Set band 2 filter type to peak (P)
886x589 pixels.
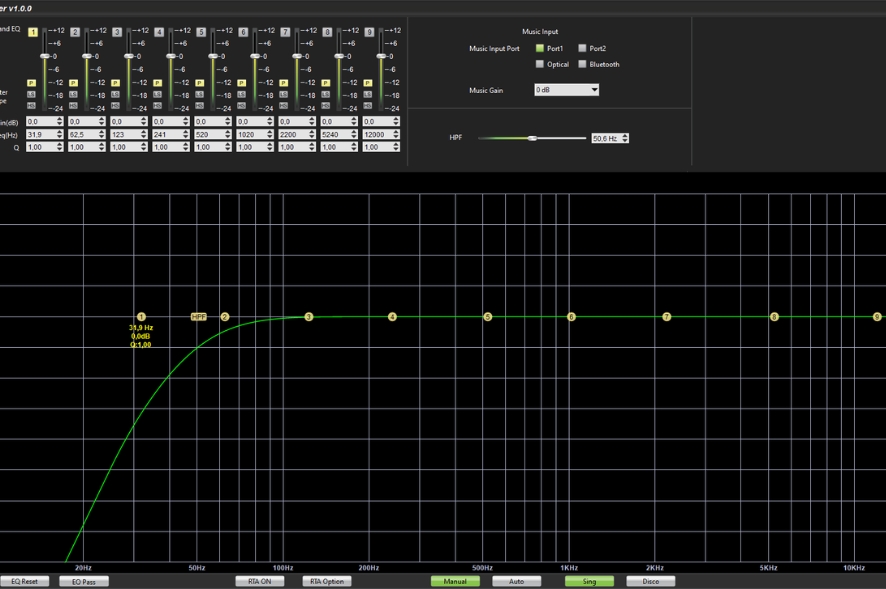74,83
